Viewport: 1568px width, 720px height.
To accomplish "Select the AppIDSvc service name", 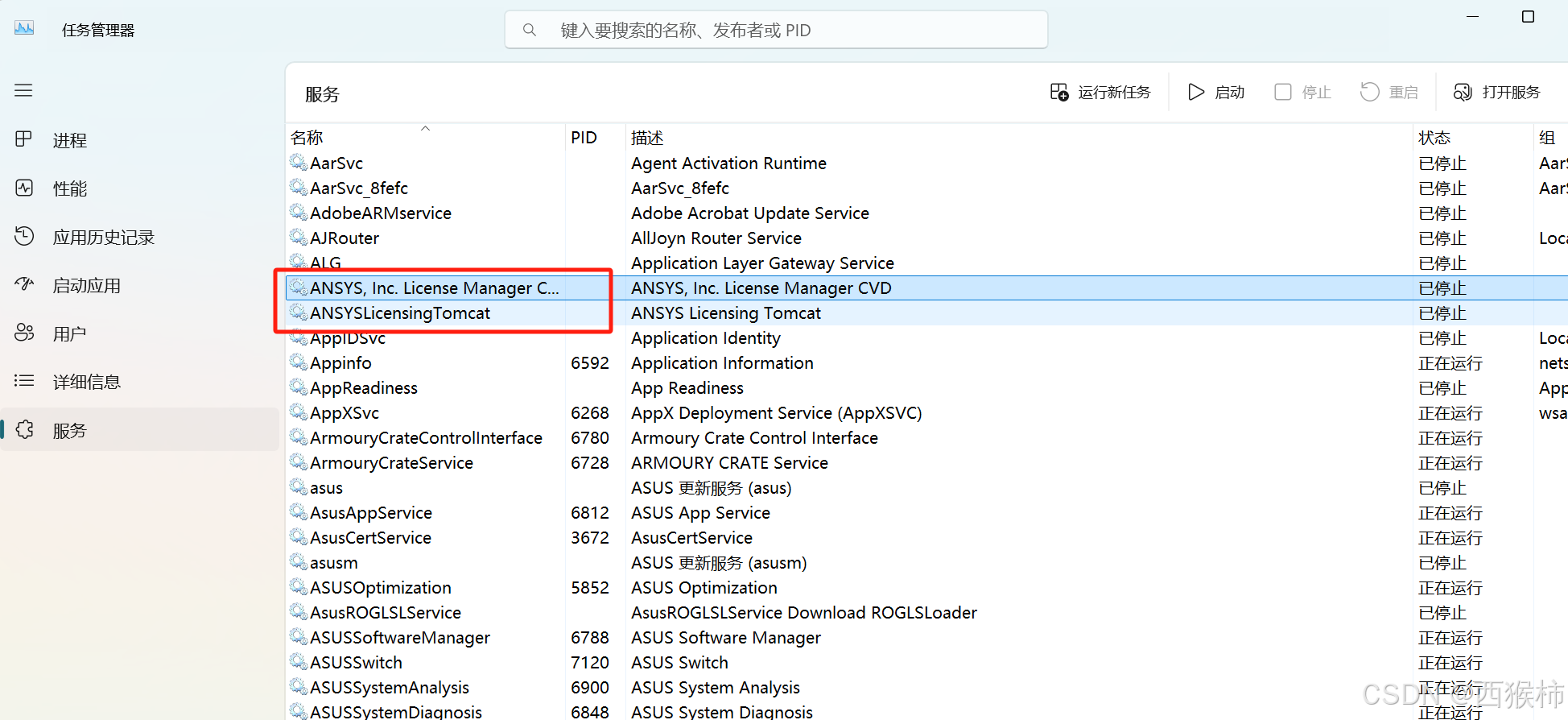I will pyautogui.click(x=348, y=338).
